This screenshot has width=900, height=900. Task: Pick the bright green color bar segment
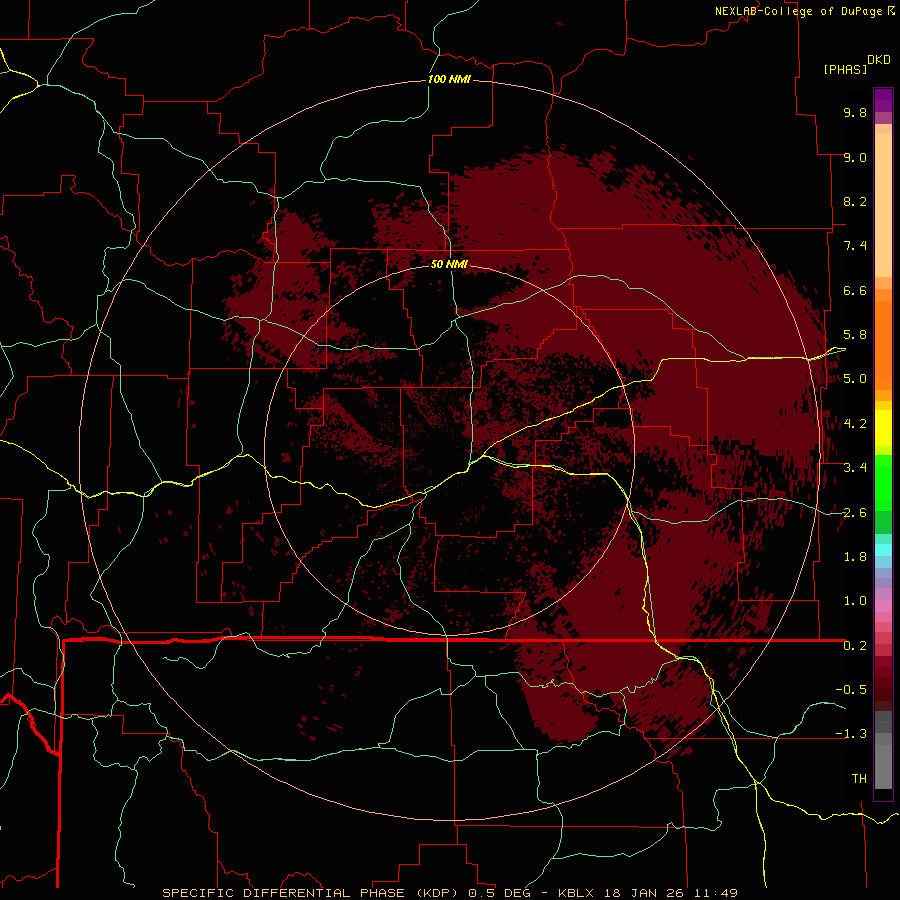[883, 482]
